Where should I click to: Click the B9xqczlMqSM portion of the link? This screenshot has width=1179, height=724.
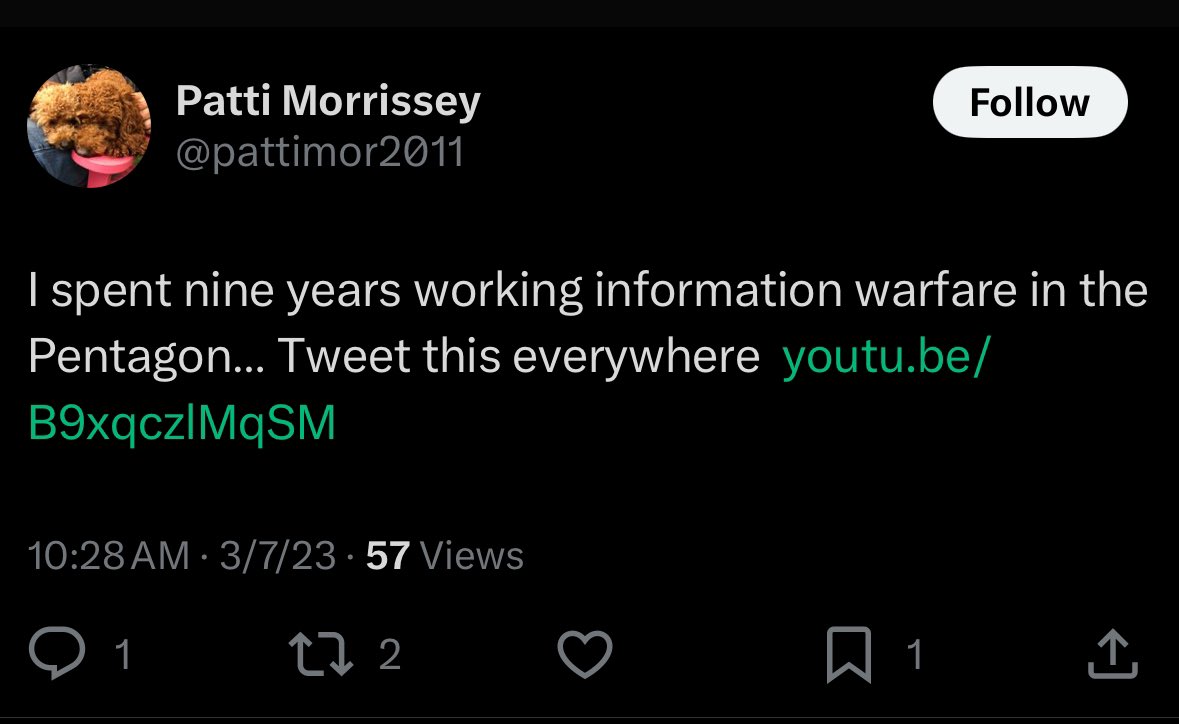click(x=182, y=424)
